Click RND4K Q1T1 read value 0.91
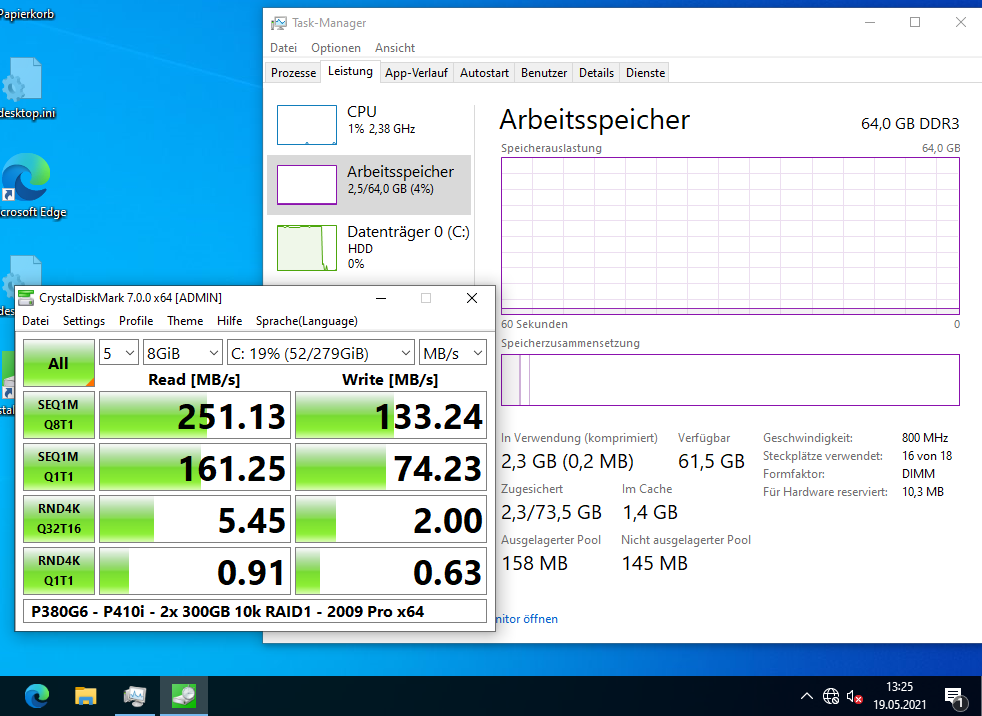The image size is (982, 716). (x=195, y=571)
